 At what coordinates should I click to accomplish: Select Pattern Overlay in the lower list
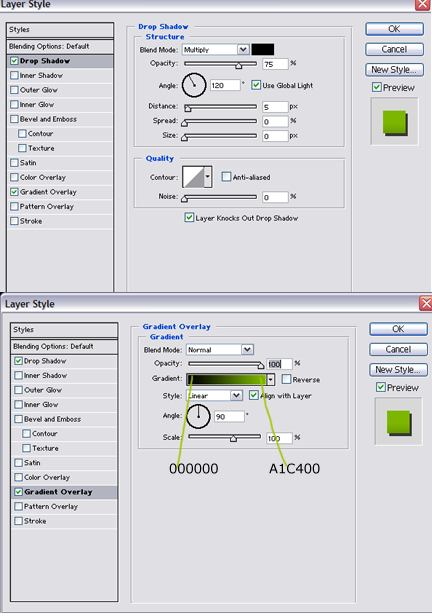pyautogui.click(x=64, y=506)
